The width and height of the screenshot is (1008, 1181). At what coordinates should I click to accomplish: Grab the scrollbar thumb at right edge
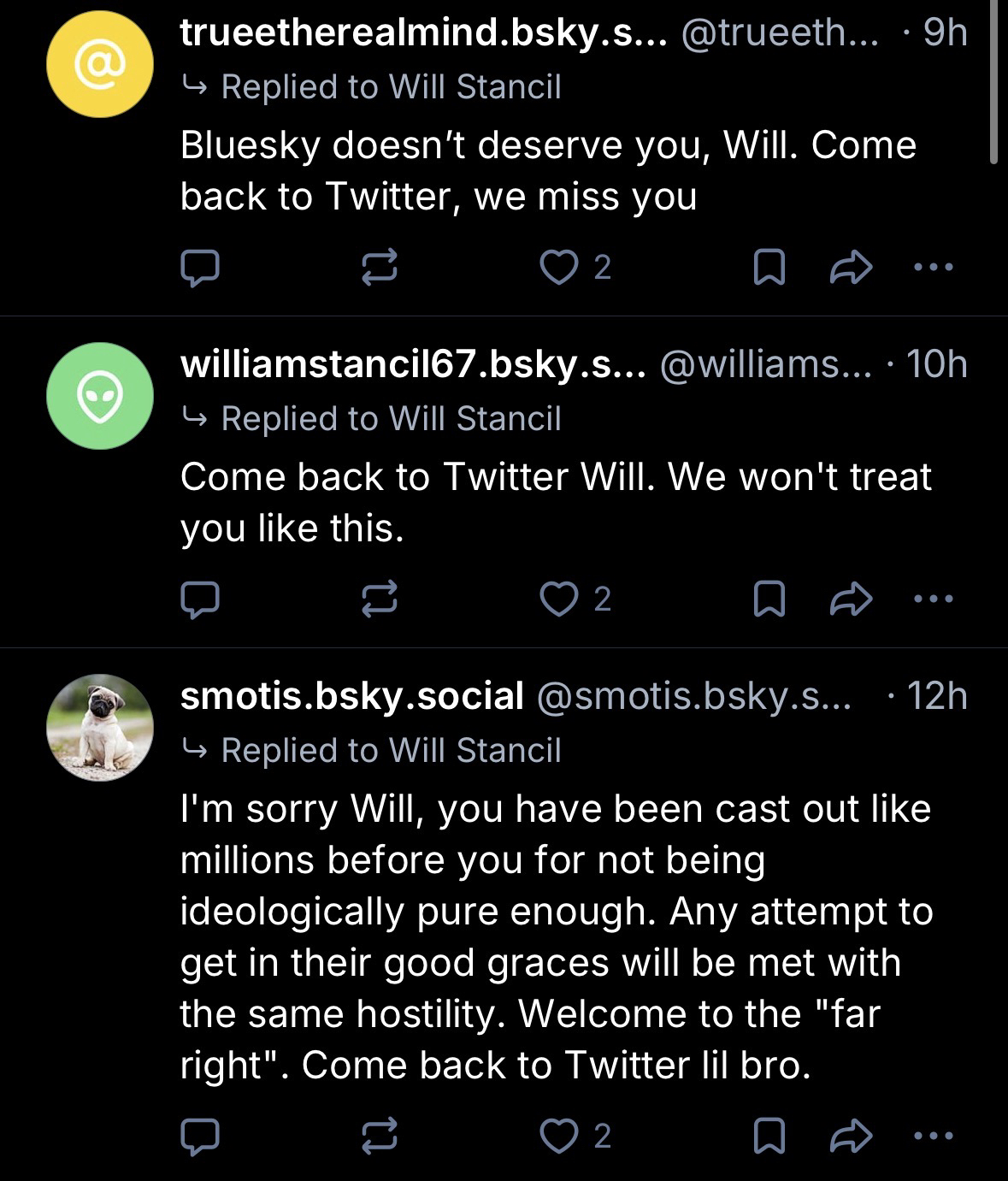click(993, 81)
